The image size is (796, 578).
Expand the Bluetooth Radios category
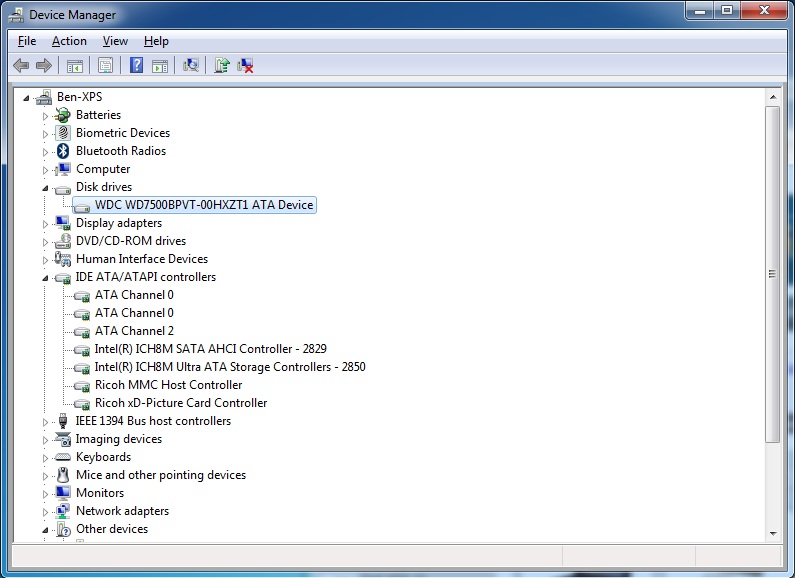(x=45, y=152)
